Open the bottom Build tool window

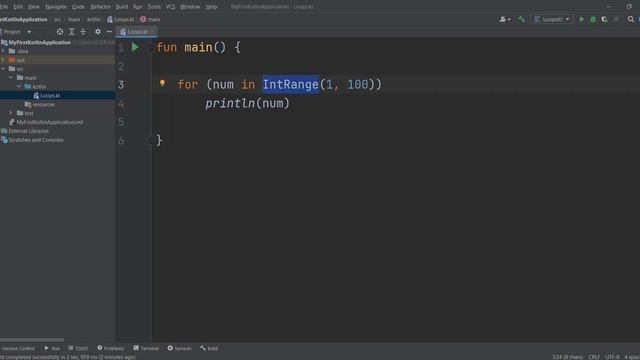(209, 348)
